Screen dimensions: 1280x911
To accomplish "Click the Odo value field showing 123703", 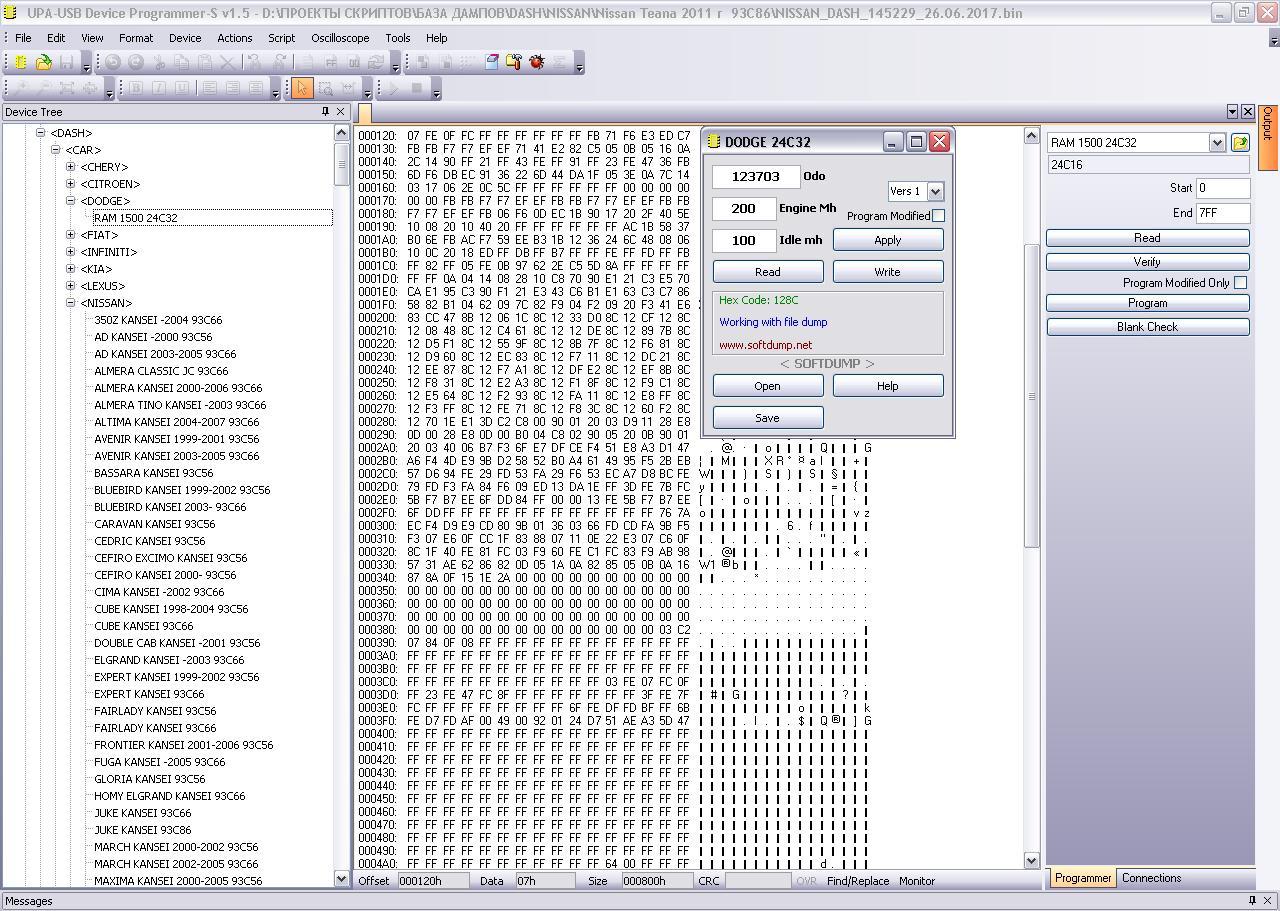I will pyautogui.click(x=756, y=176).
